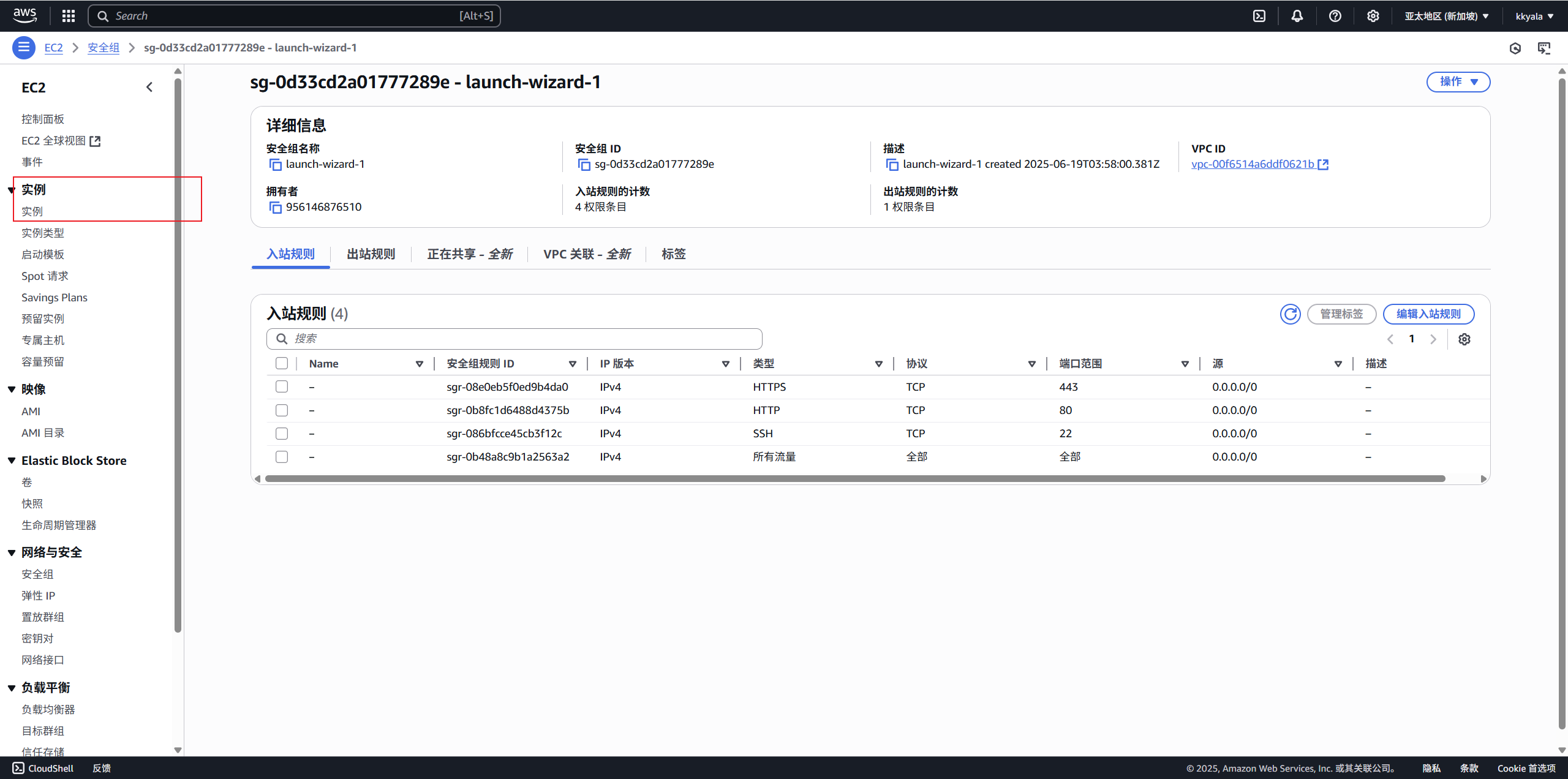Go to previous page of rules

point(1390,339)
